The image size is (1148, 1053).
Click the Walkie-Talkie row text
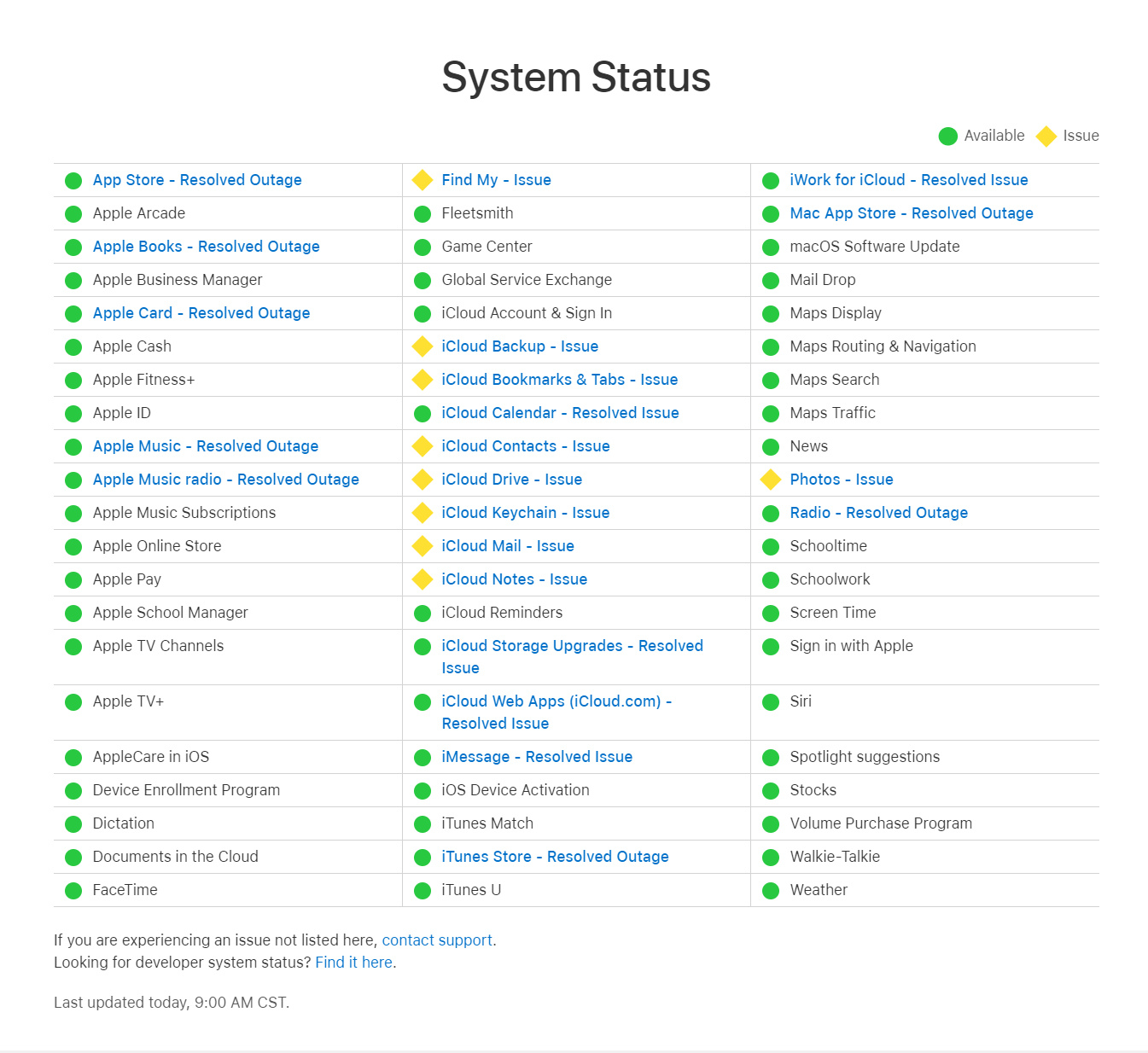coord(835,857)
